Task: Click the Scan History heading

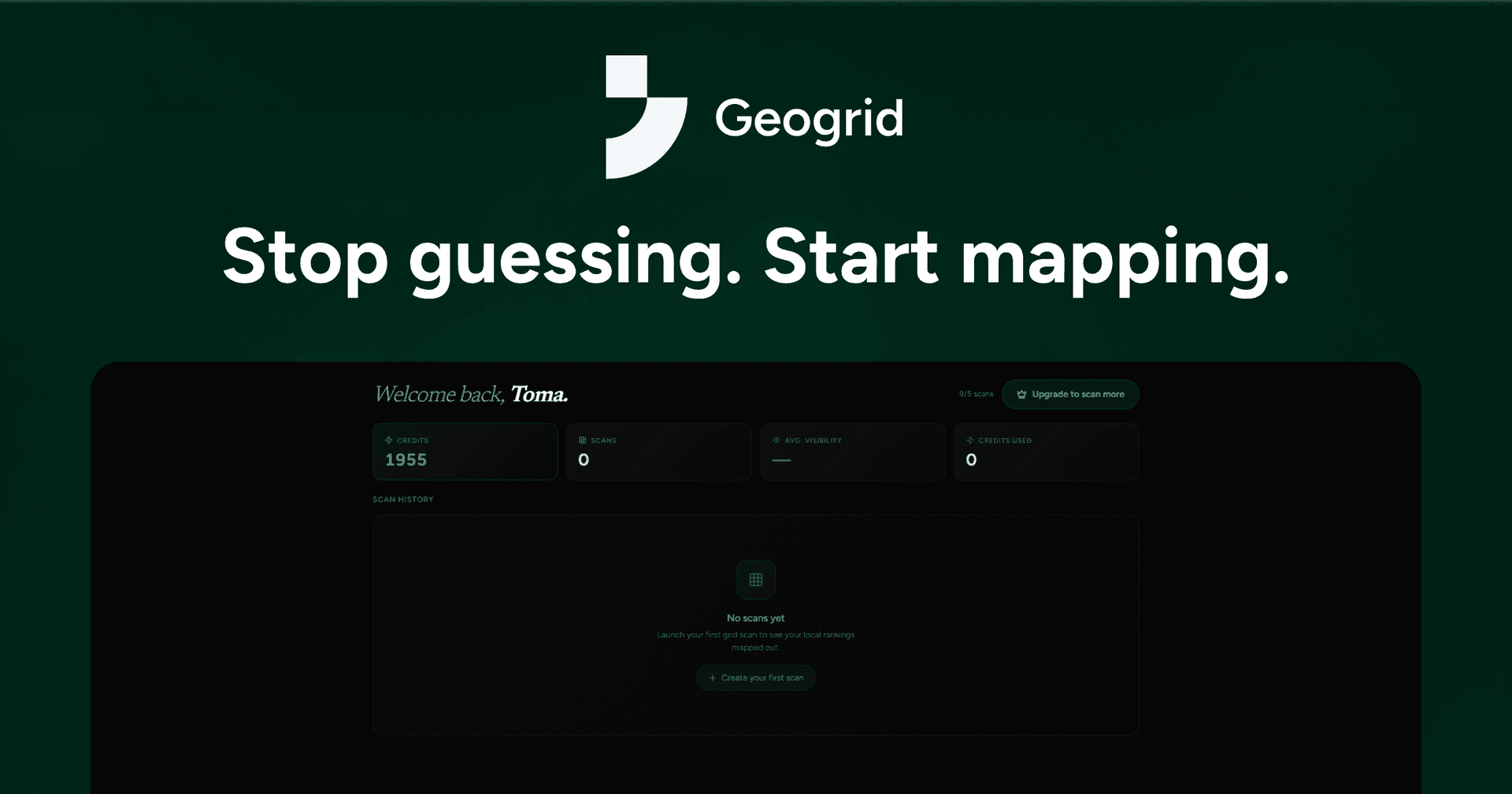Action: tap(403, 499)
